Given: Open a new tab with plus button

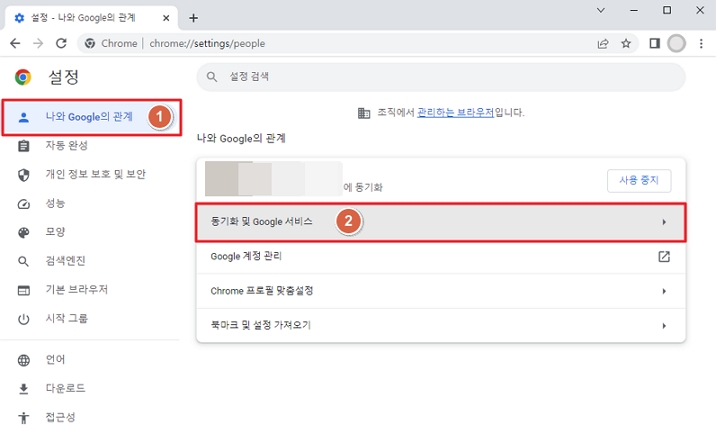Looking at the screenshot, I should click(x=194, y=18).
